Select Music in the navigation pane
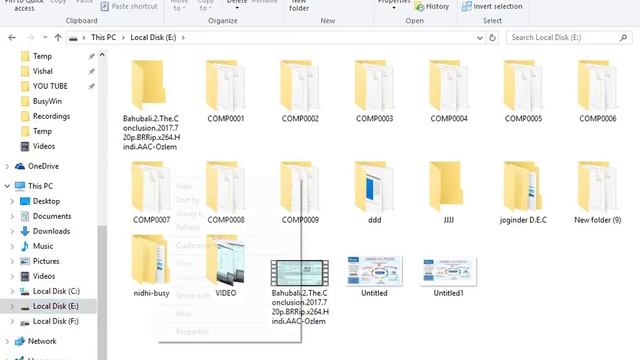 tap(43, 246)
